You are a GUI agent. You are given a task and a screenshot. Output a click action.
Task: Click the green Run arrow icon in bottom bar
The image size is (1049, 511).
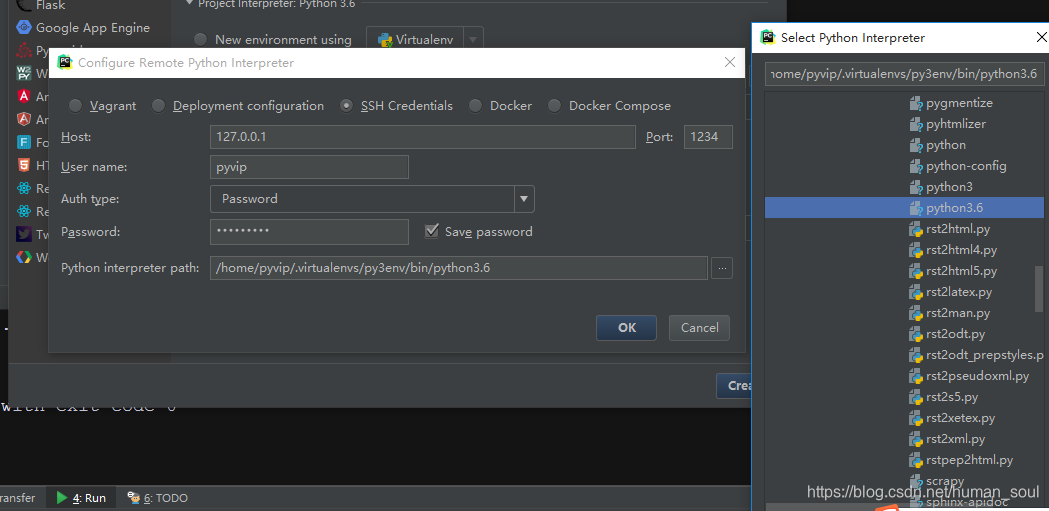click(x=62, y=498)
